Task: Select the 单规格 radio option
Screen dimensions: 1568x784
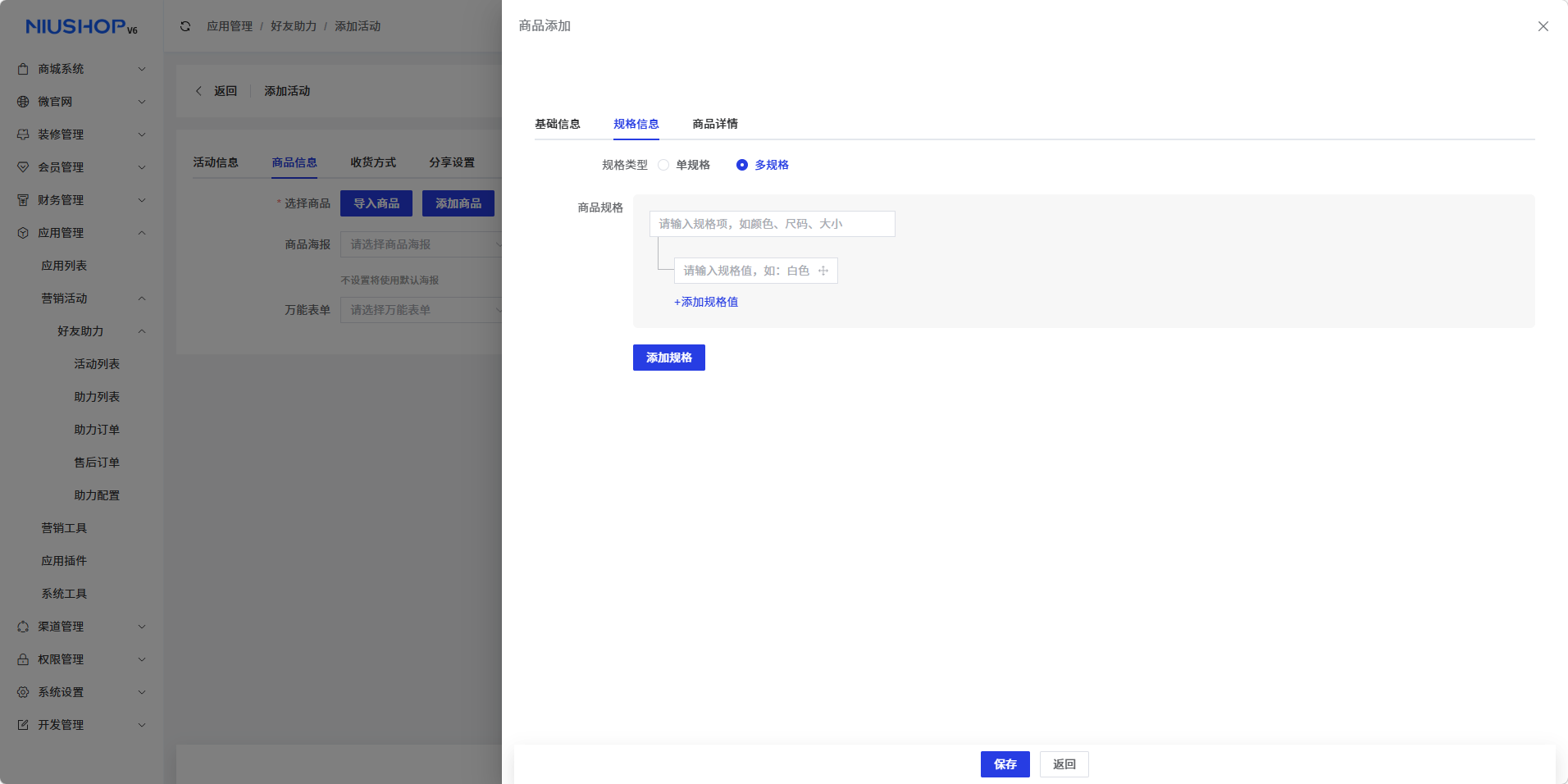Action: click(x=684, y=165)
